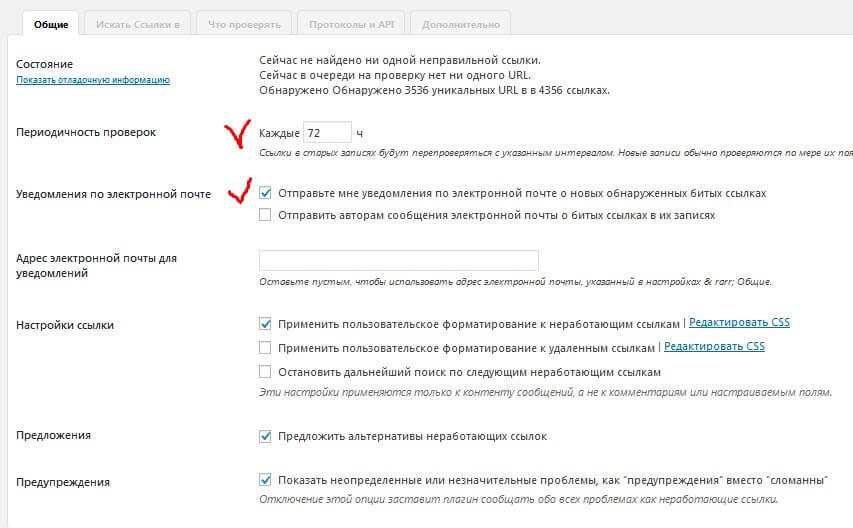Click the empty notification email address field
The height and width of the screenshot is (528, 853).
398,260
